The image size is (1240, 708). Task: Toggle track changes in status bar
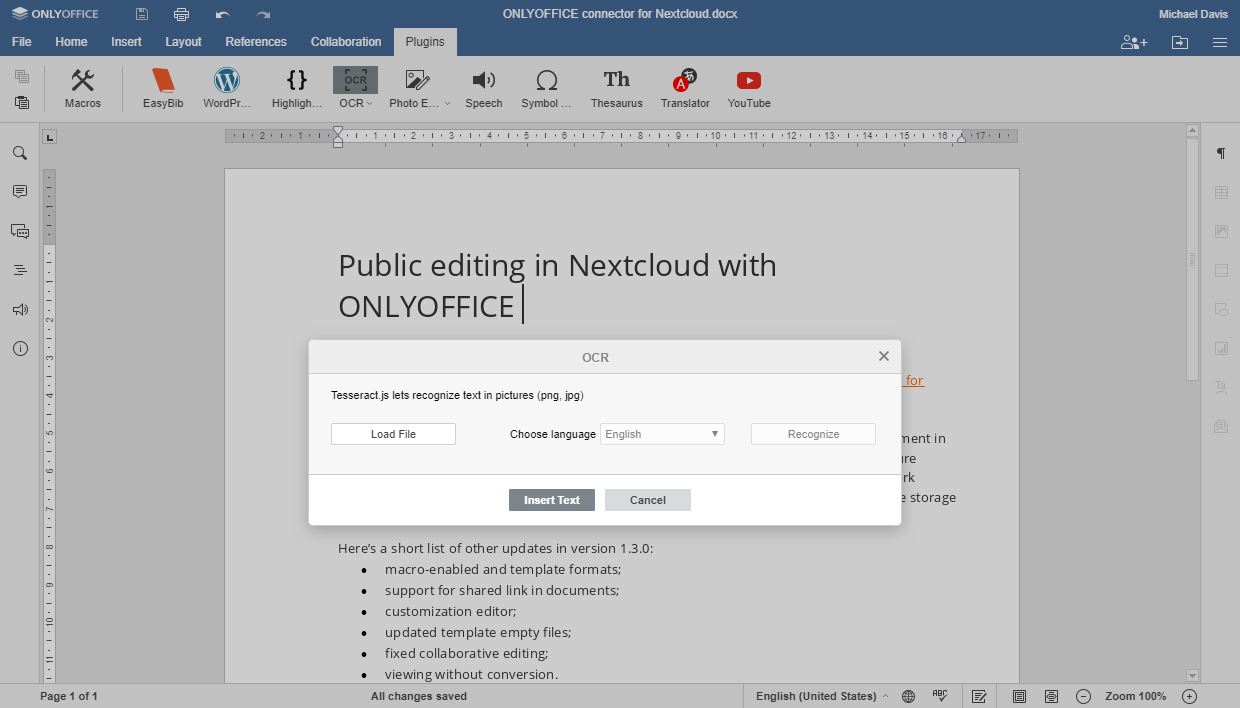tap(980, 696)
